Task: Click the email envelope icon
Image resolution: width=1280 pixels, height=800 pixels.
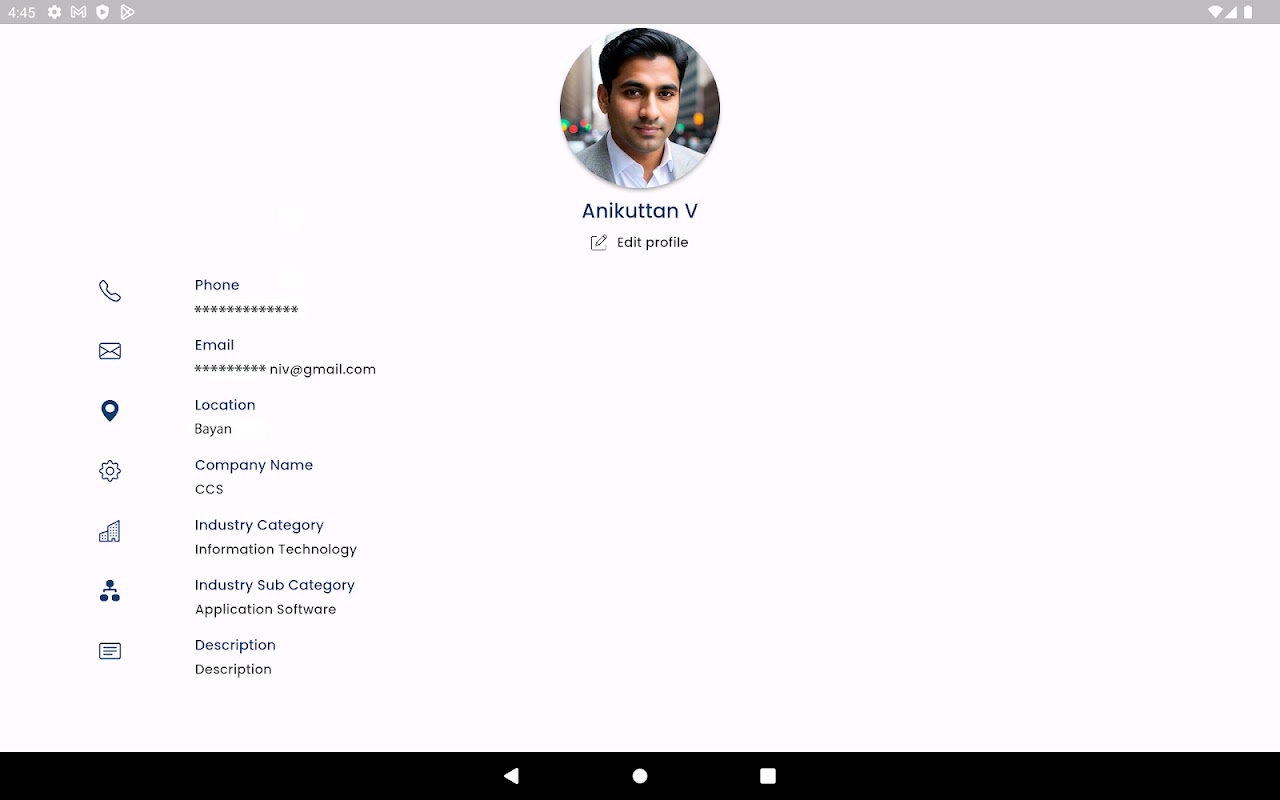Action: [110, 351]
